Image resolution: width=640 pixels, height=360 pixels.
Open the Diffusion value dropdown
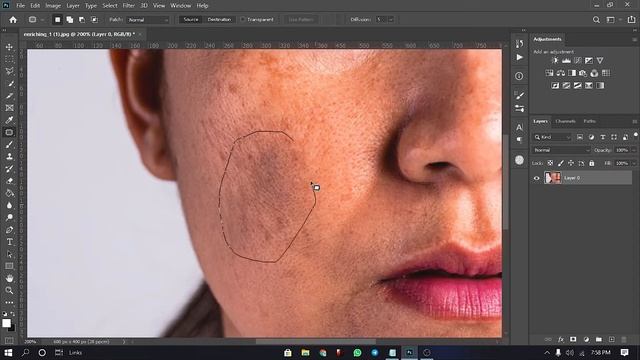click(x=390, y=20)
